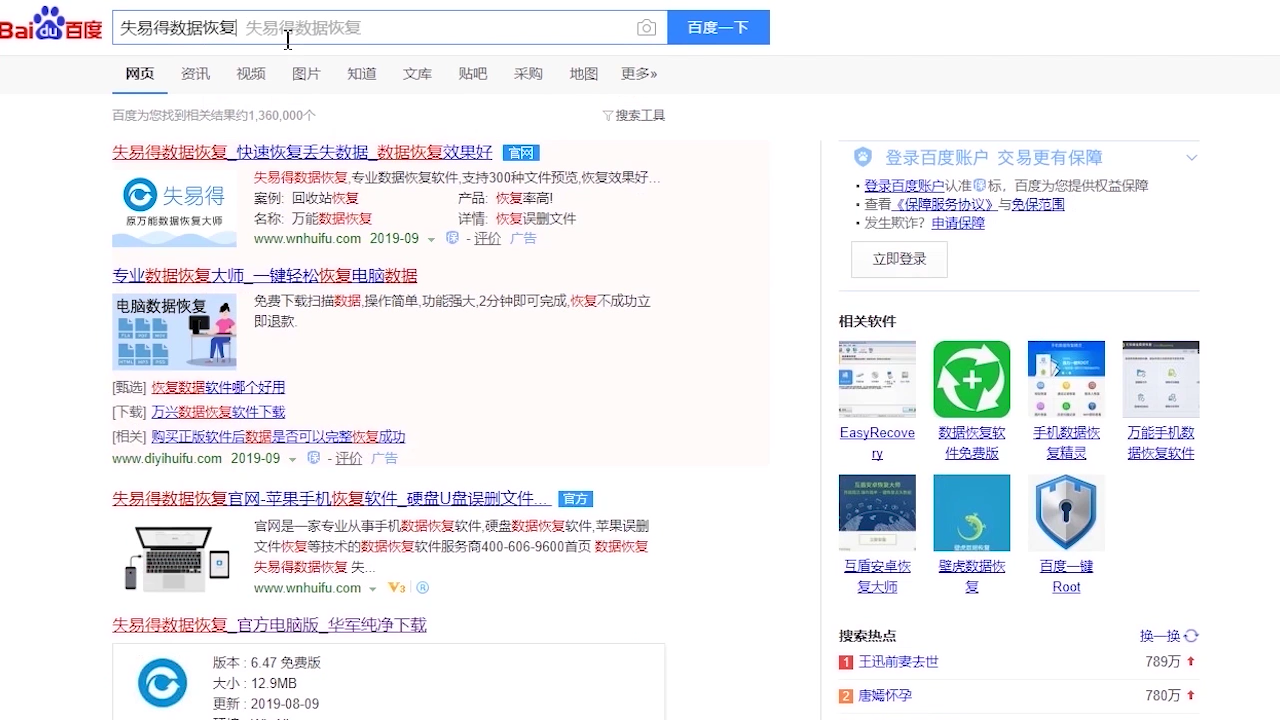Expand dropdown arrow beside wnhuifu.com V3 badge
The height and width of the screenshot is (720, 1280).
373,589
